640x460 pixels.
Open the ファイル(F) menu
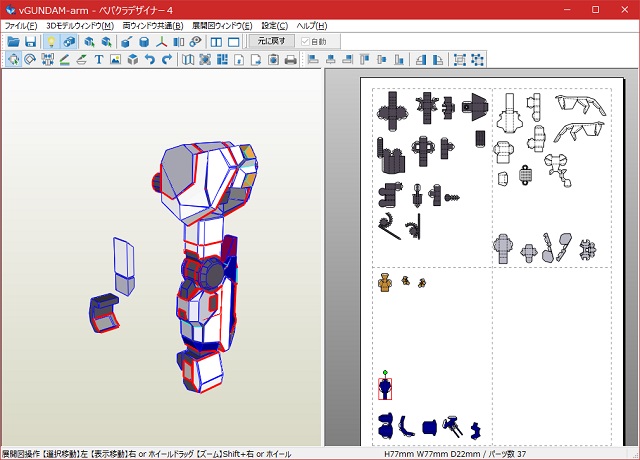point(21,26)
